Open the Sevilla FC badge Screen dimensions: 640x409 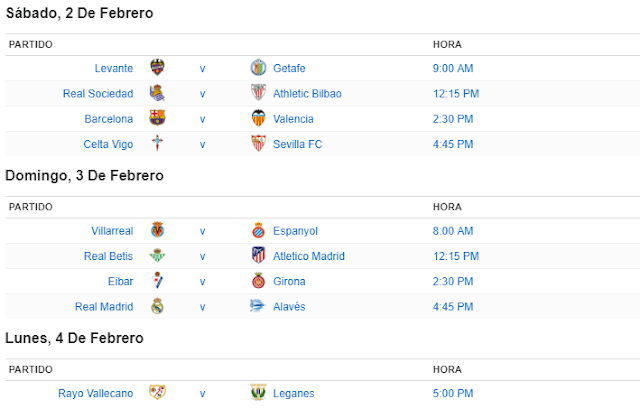coord(258,143)
